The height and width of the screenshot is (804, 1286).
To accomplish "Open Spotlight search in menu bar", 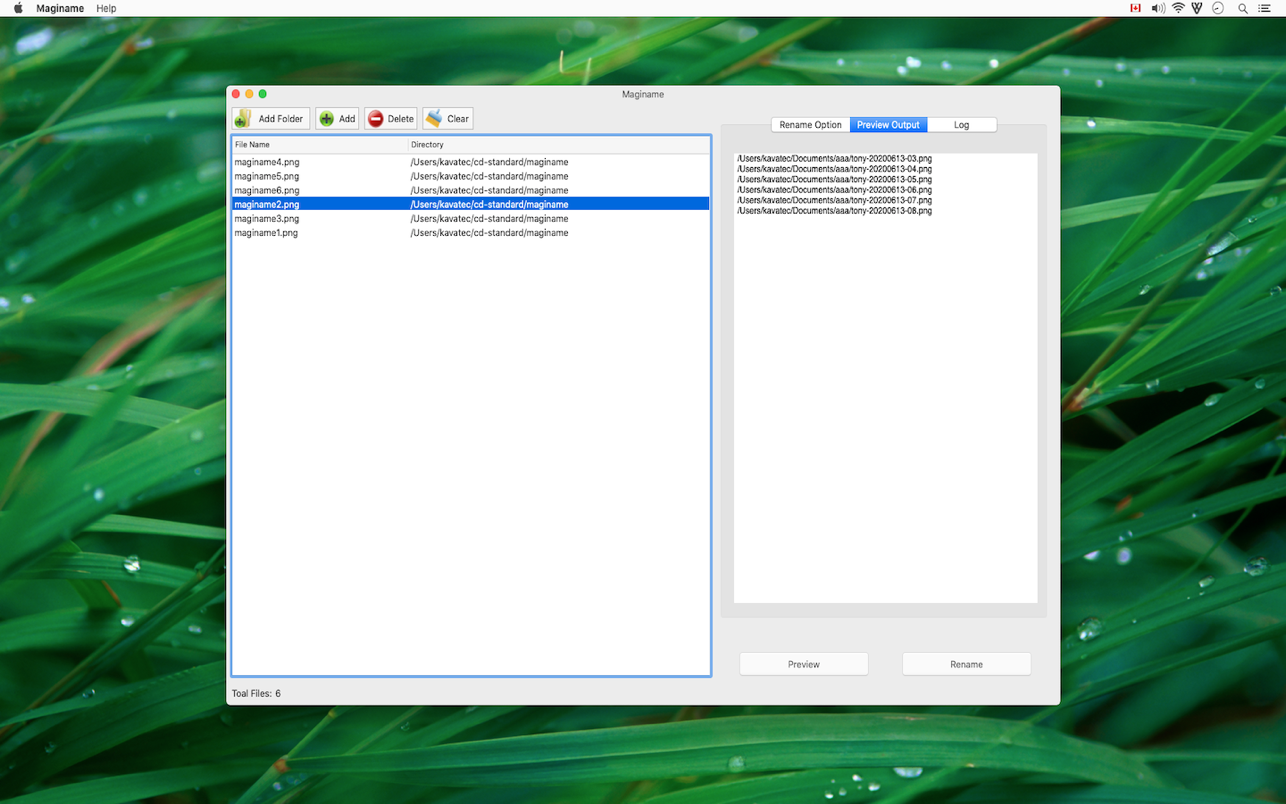I will coord(1243,8).
